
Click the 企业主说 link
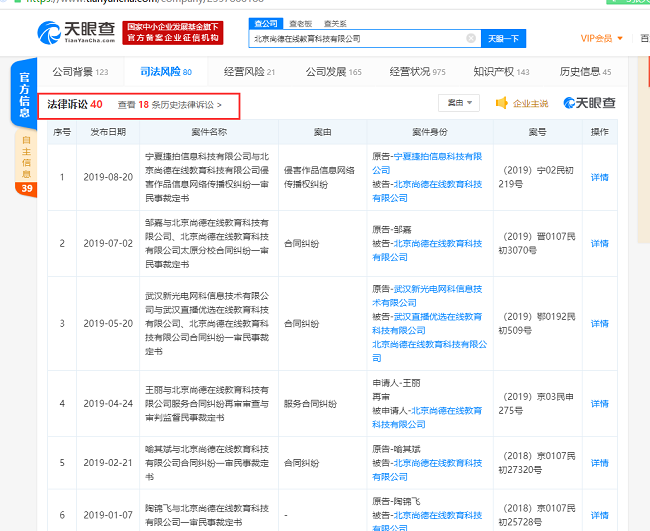pyautogui.click(x=530, y=103)
